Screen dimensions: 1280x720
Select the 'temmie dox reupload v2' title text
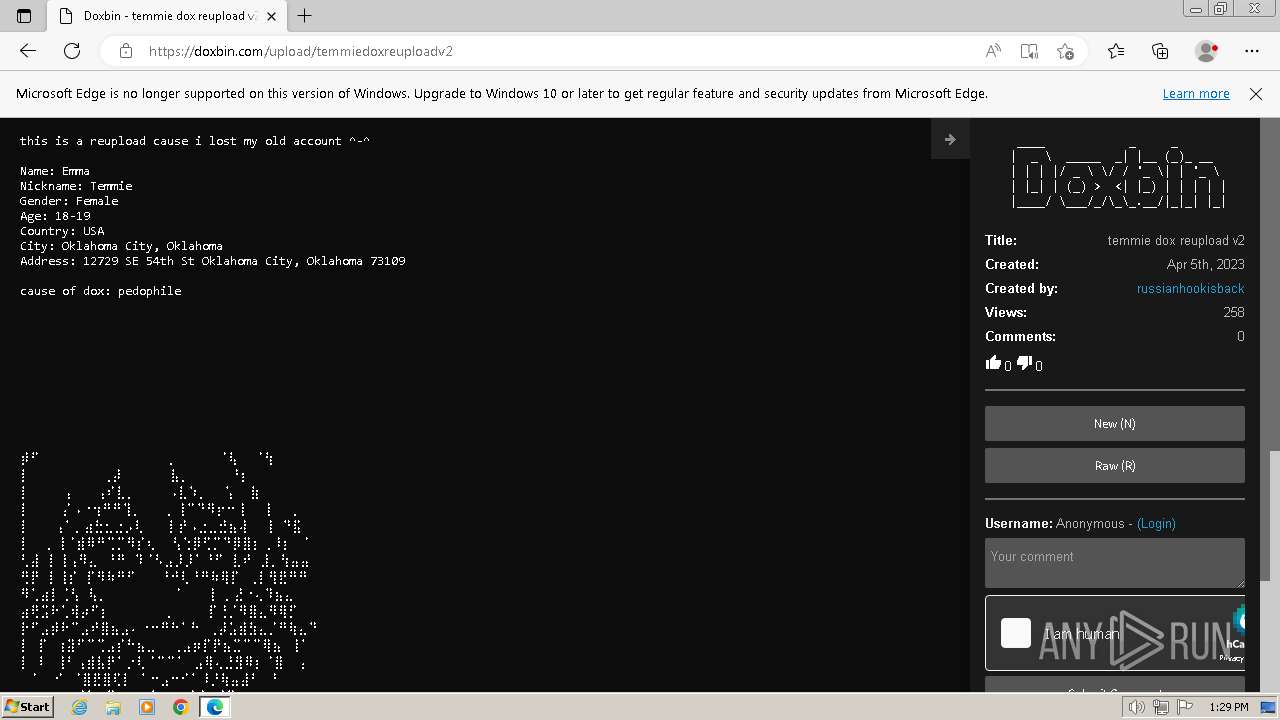pos(1176,240)
